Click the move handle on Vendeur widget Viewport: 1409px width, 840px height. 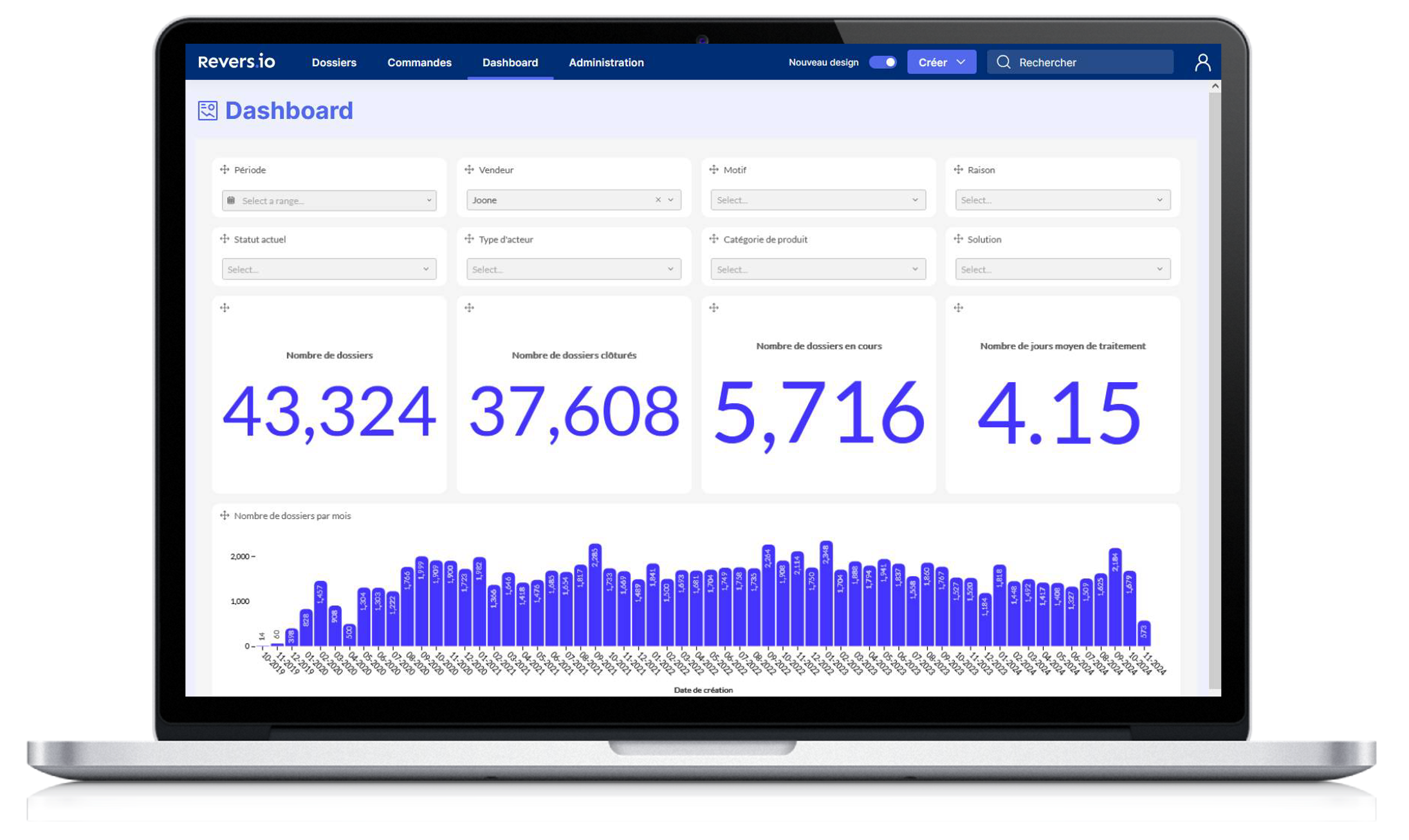tap(469, 170)
